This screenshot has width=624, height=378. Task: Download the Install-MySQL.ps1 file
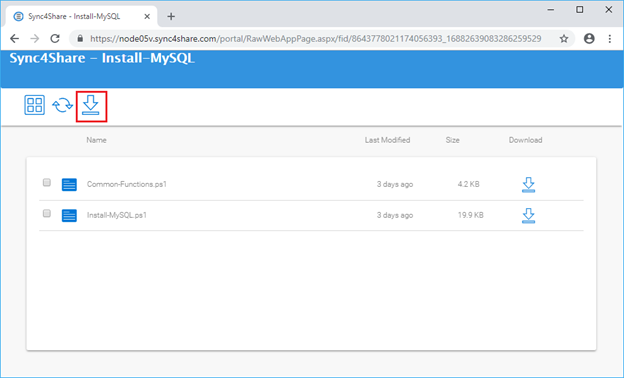point(528,215)
